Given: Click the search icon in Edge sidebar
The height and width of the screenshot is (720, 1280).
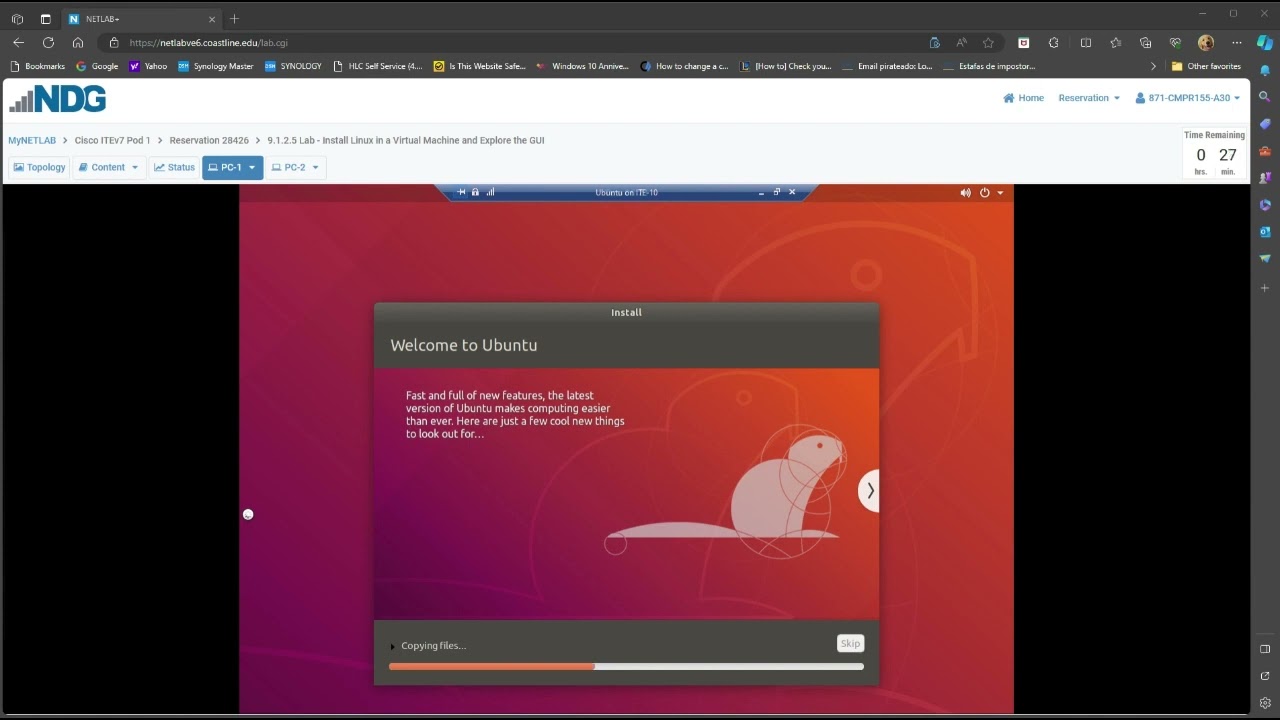Looking at the screenshot, I should click(1265, 97).
